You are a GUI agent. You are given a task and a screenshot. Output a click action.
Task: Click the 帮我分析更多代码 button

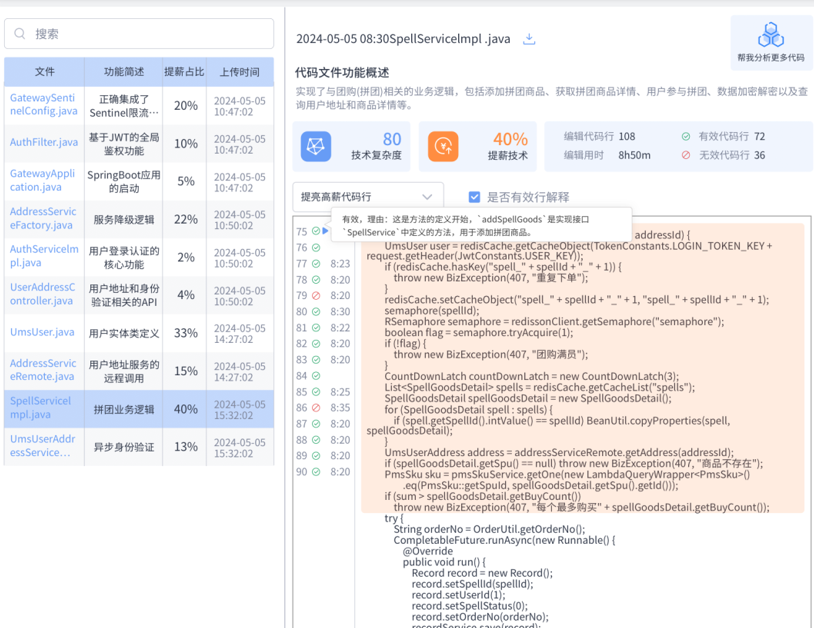pyautogui.click(x=770, y=58)
